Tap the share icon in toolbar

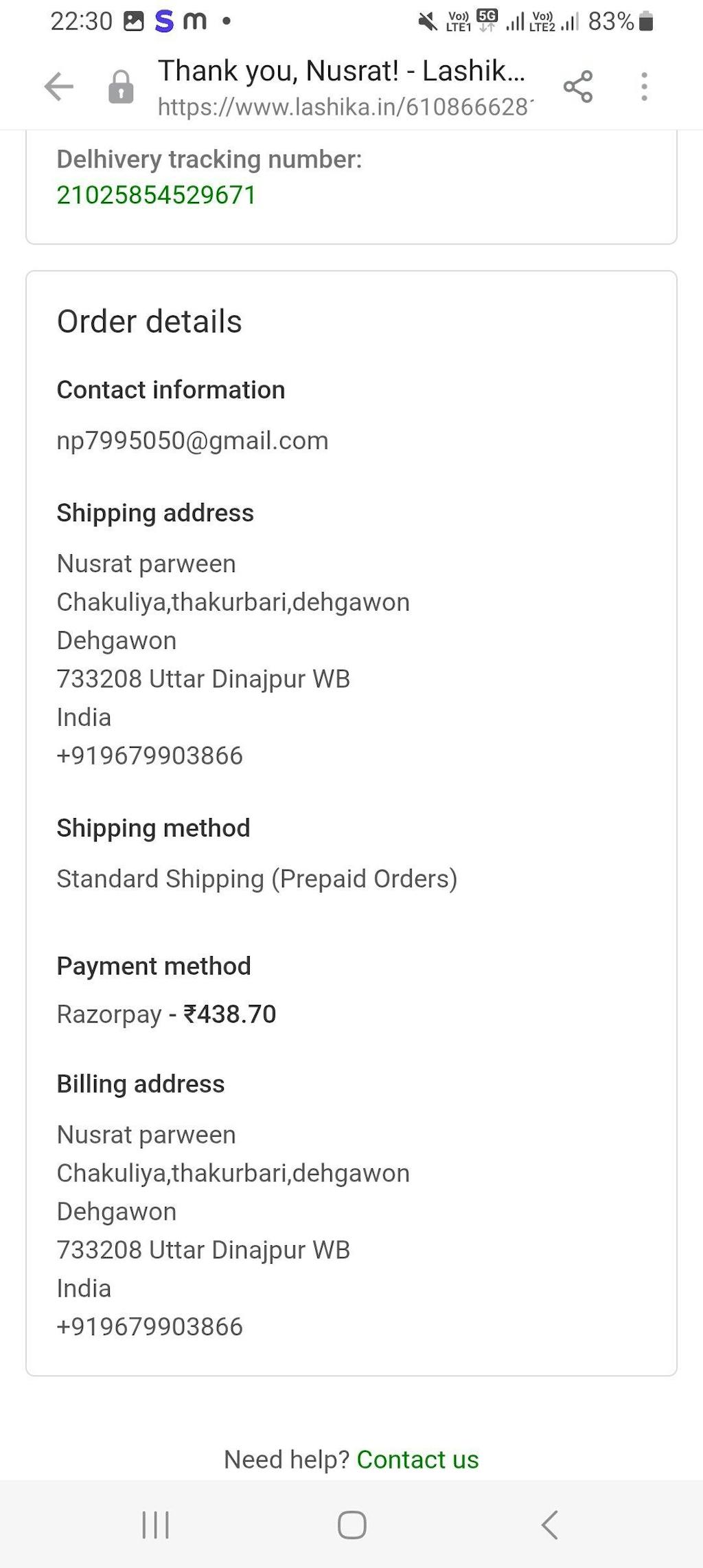click(577, 87)
